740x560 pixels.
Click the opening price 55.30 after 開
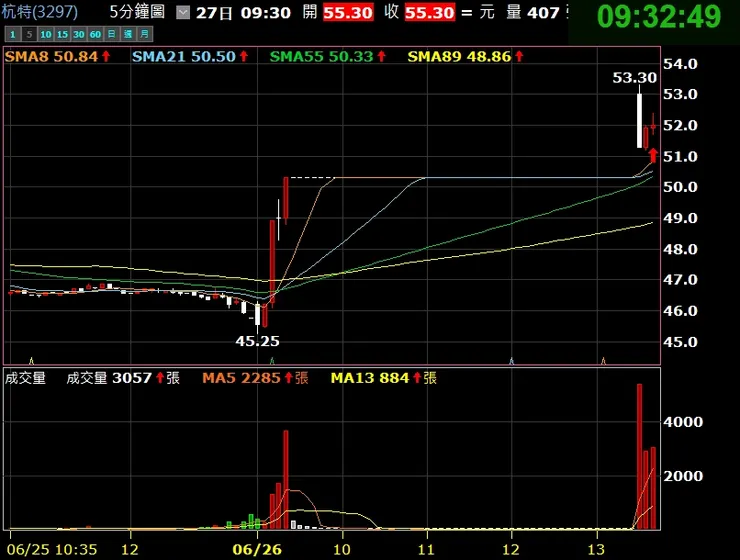click(x=348, y=12)
